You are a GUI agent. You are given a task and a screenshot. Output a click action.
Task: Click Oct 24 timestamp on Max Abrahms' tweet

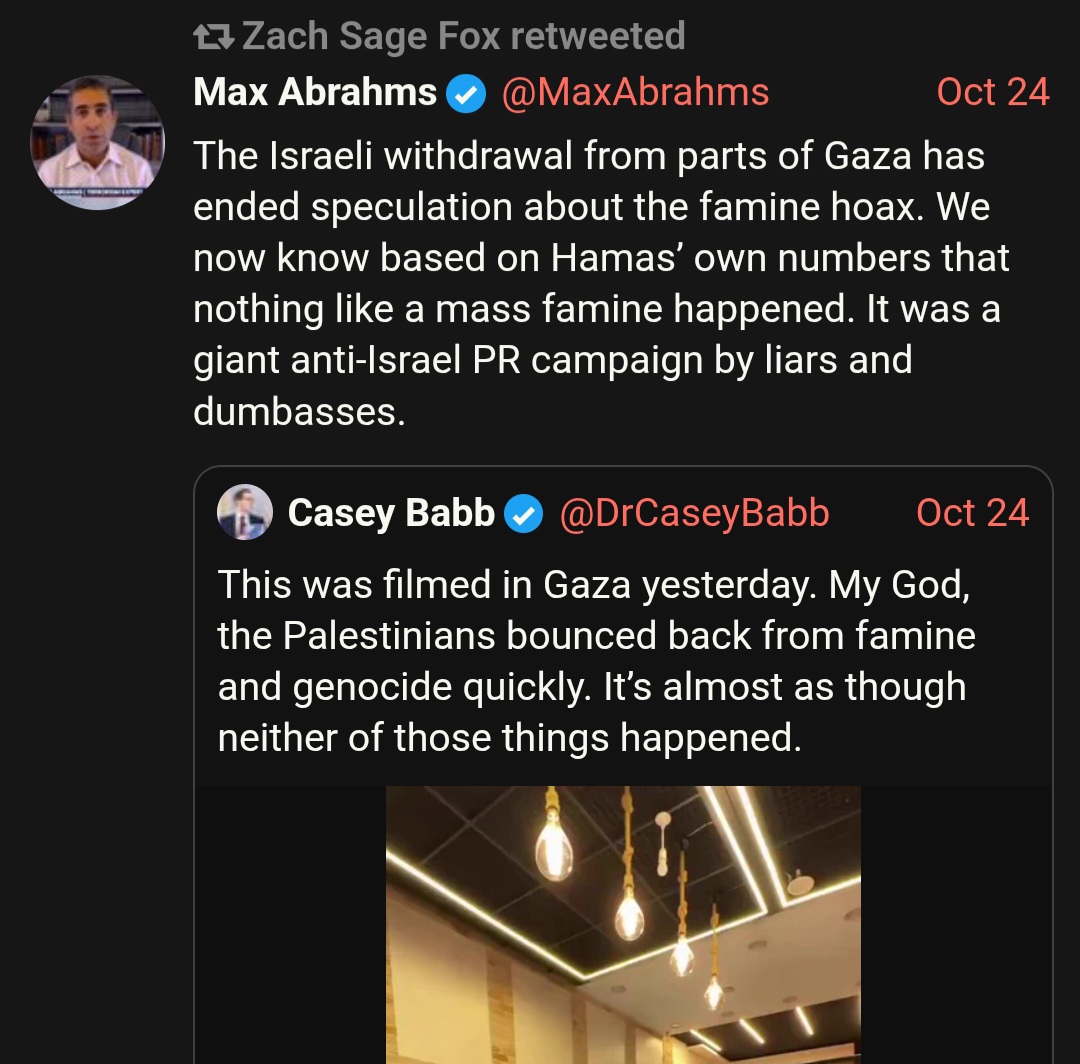coord(992,93)
